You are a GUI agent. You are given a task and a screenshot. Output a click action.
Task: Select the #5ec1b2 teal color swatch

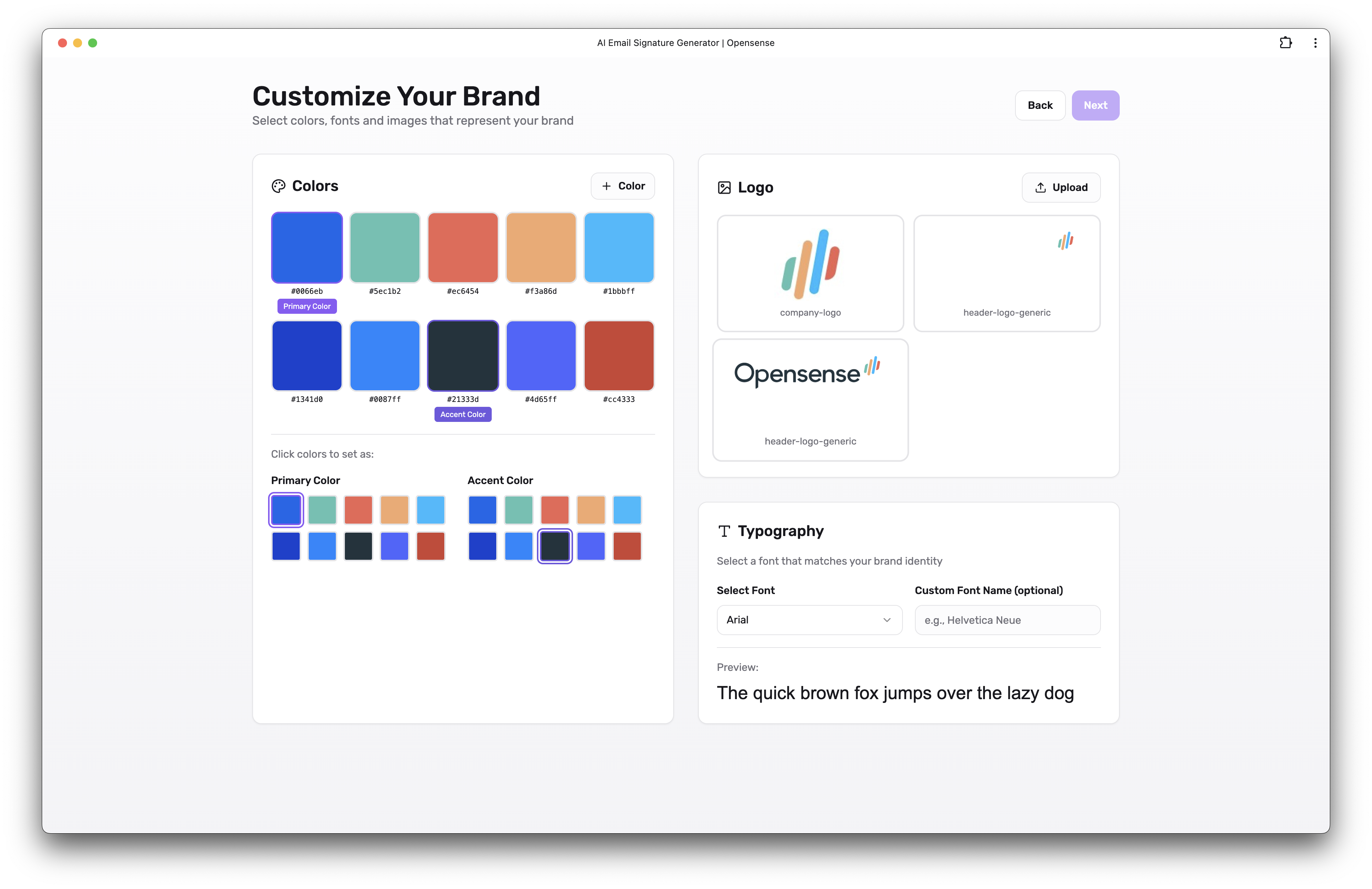pyautogui.click(x=384, y=247)
